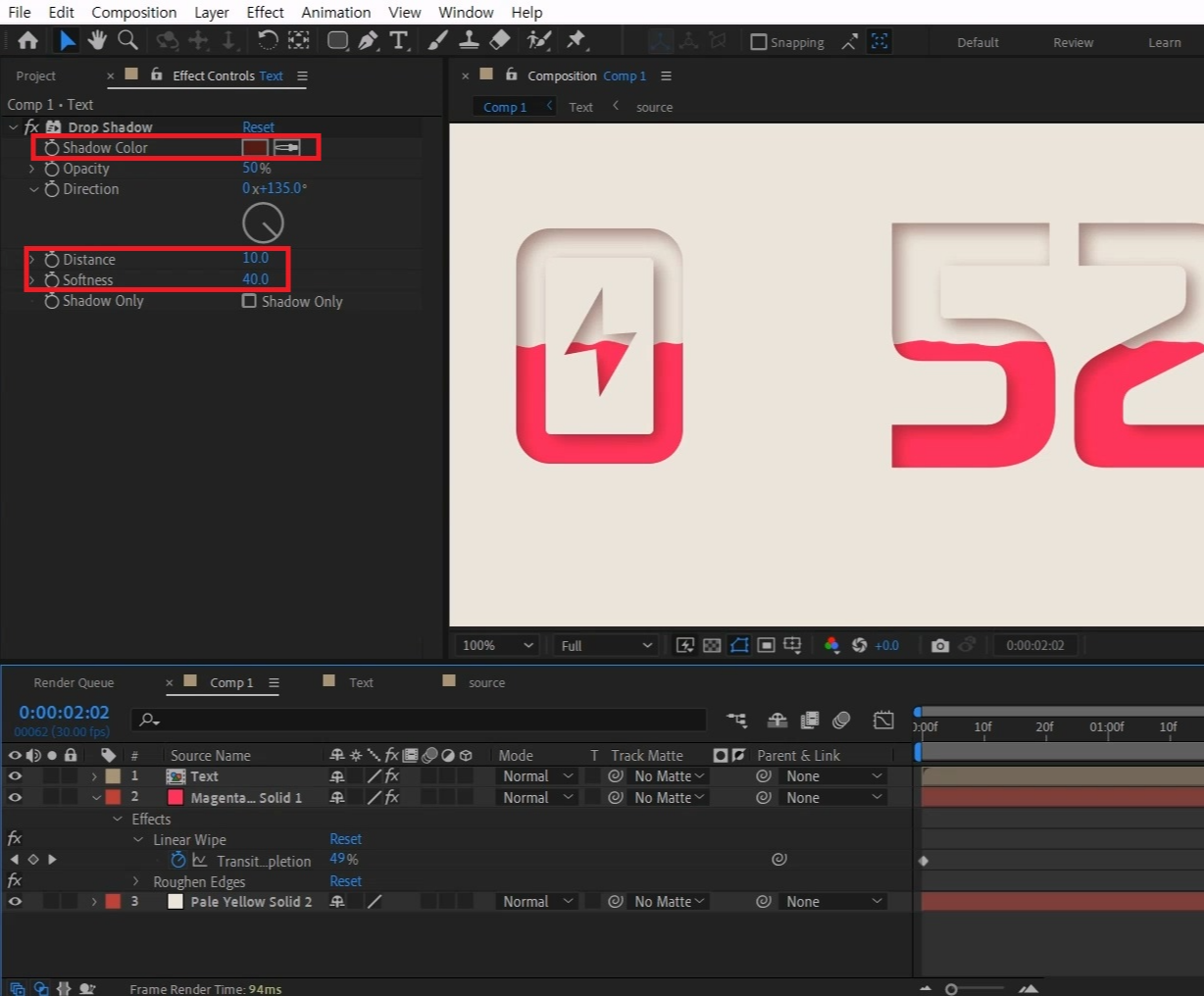This screenshot has height=996, width=1204.
Task: Open the region of interest button
Action: click(x=767, y=645)
